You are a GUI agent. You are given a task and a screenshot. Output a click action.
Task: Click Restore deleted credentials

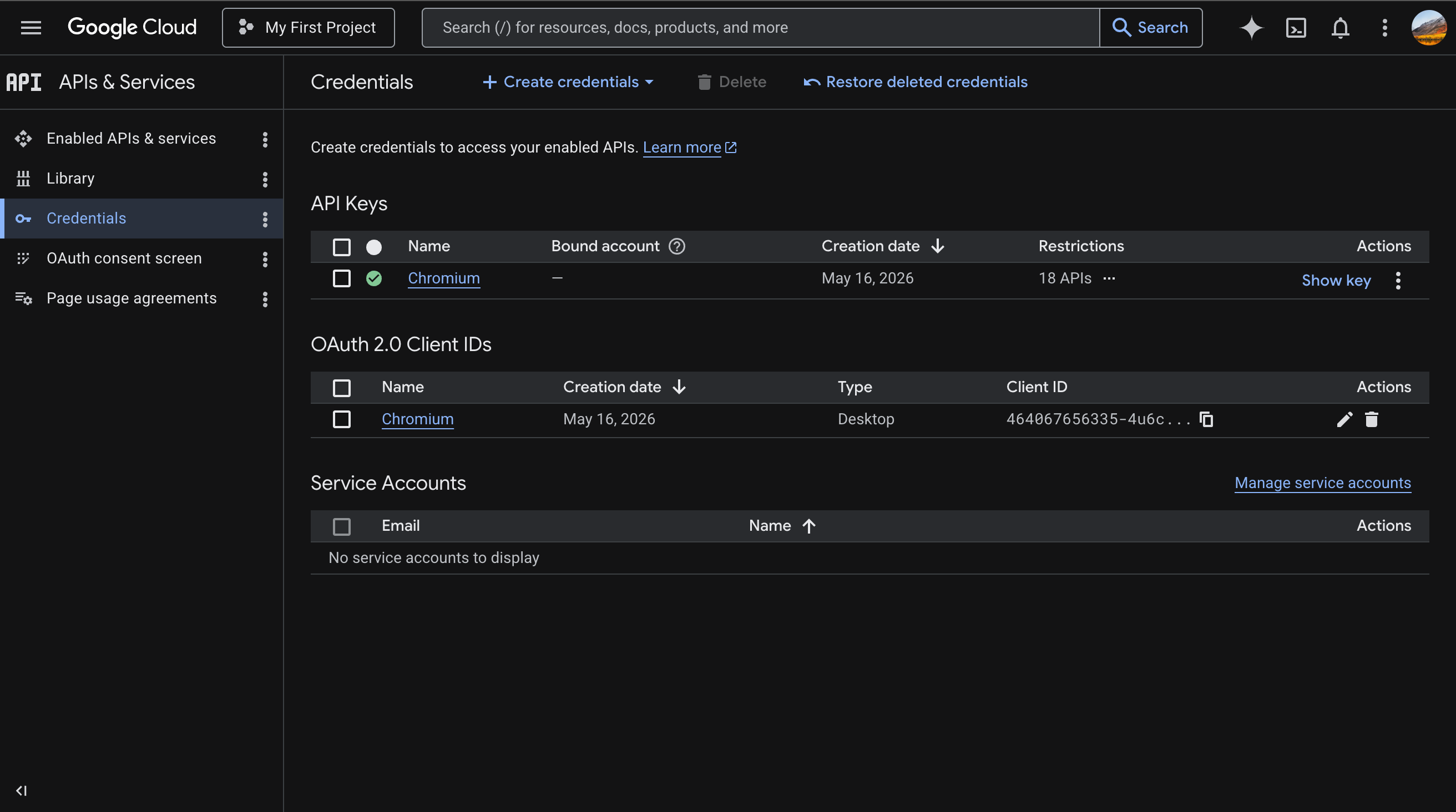916,82
